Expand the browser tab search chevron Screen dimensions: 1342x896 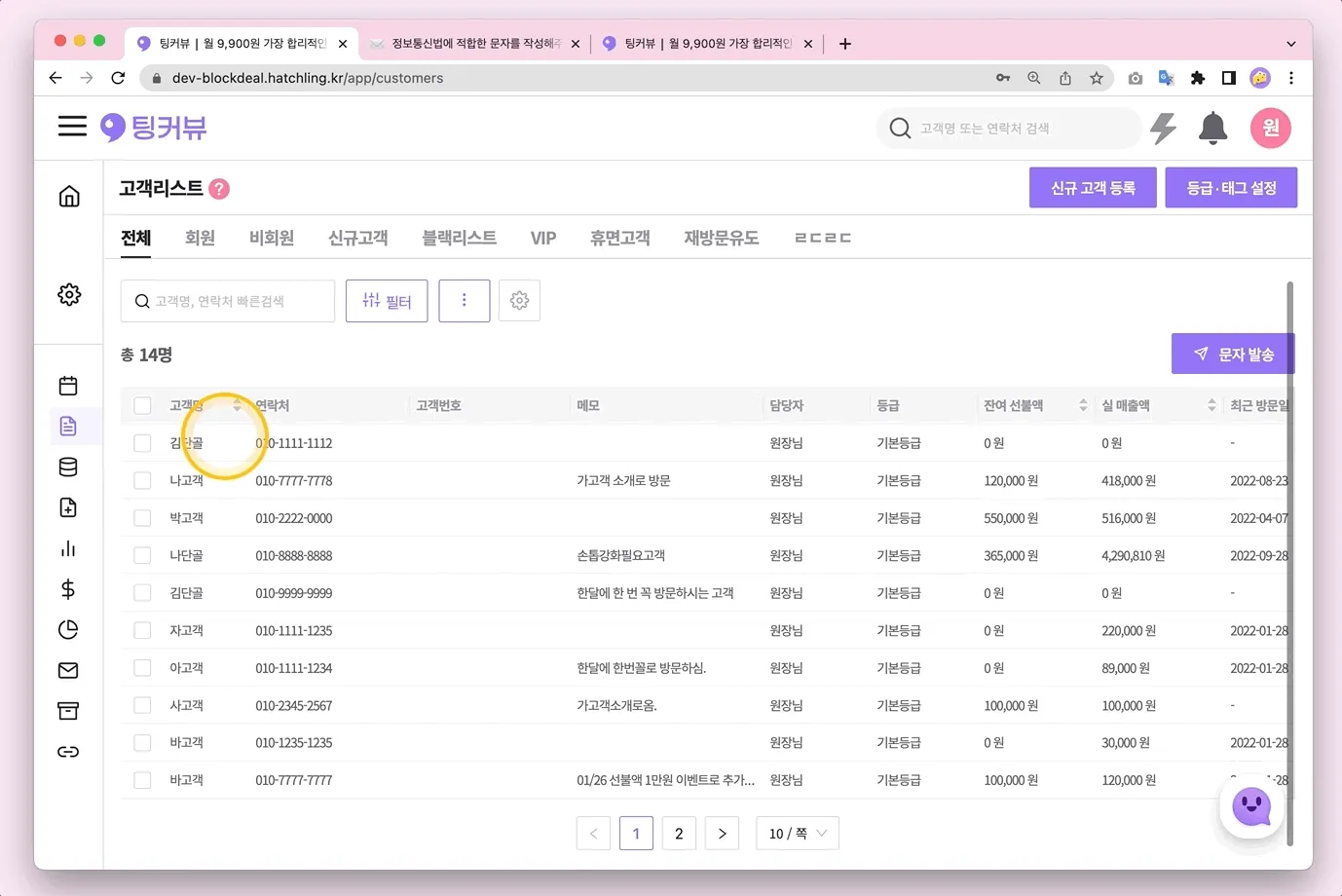1291,44
